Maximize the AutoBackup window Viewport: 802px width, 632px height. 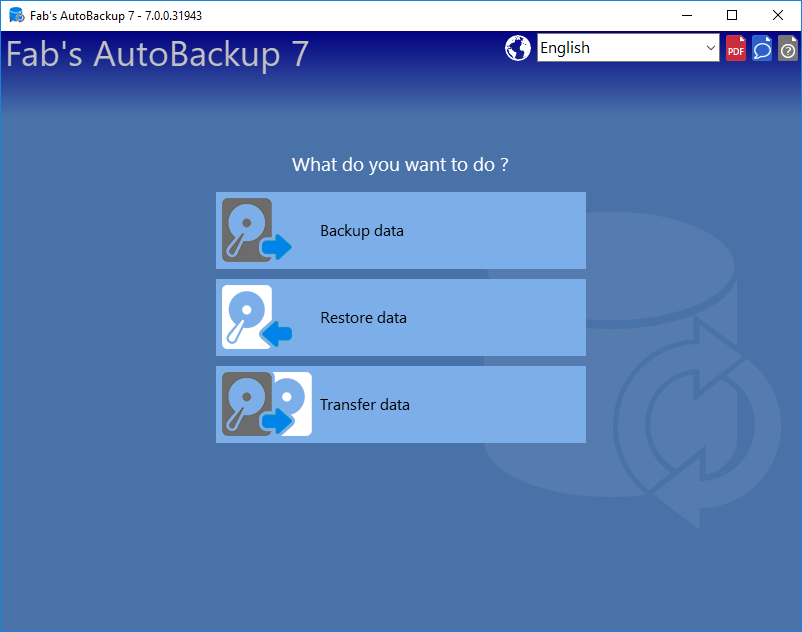(732, 15)
